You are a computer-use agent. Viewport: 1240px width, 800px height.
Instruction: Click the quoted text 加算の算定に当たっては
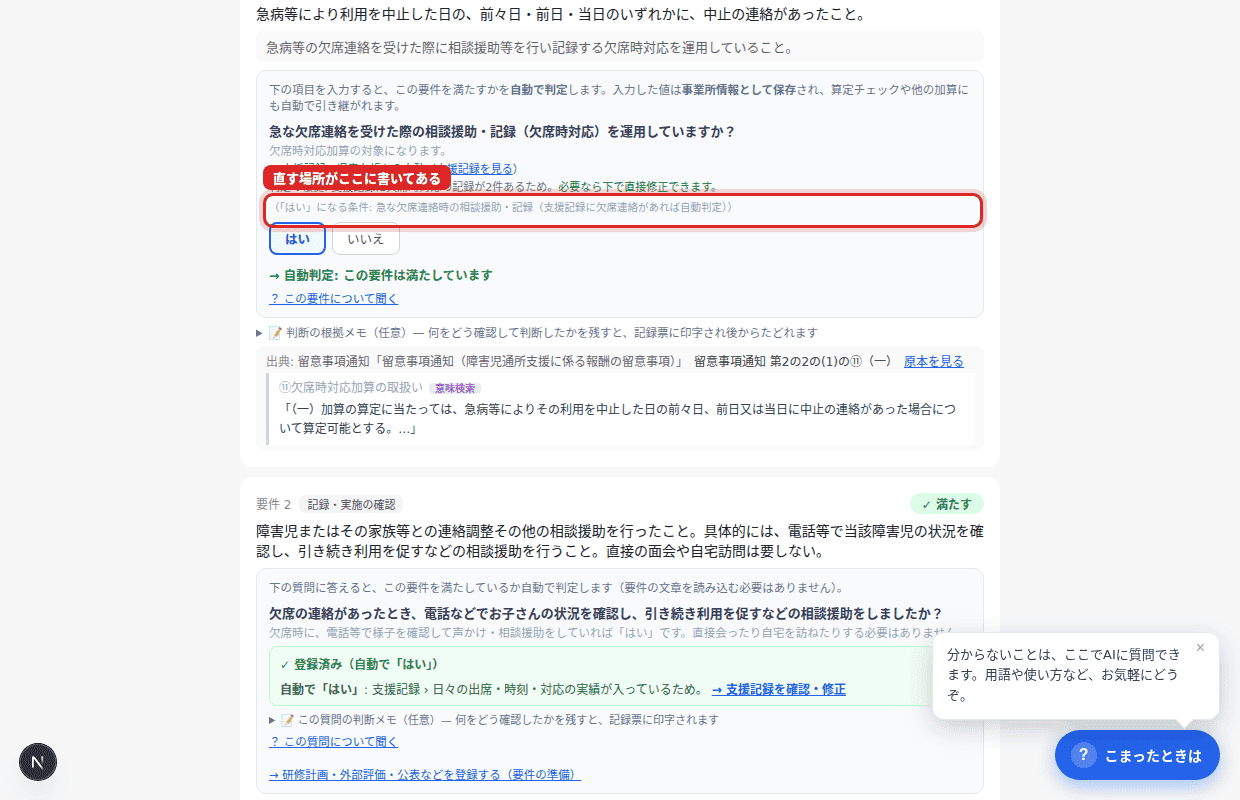[x=620, y=419]
